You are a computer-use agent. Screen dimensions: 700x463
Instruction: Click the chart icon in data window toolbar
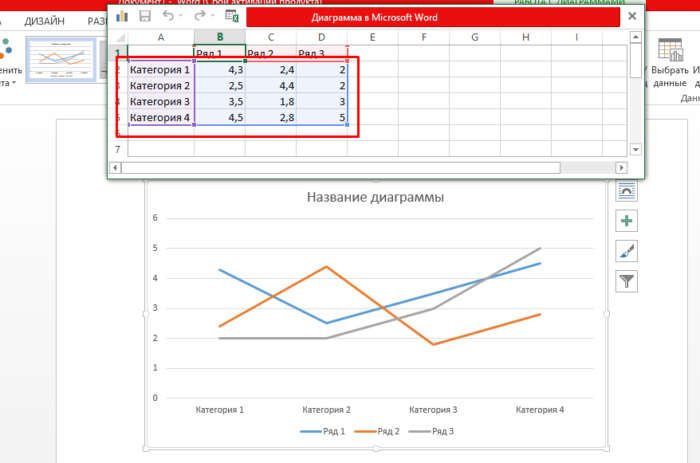click(x=122, y=17)
